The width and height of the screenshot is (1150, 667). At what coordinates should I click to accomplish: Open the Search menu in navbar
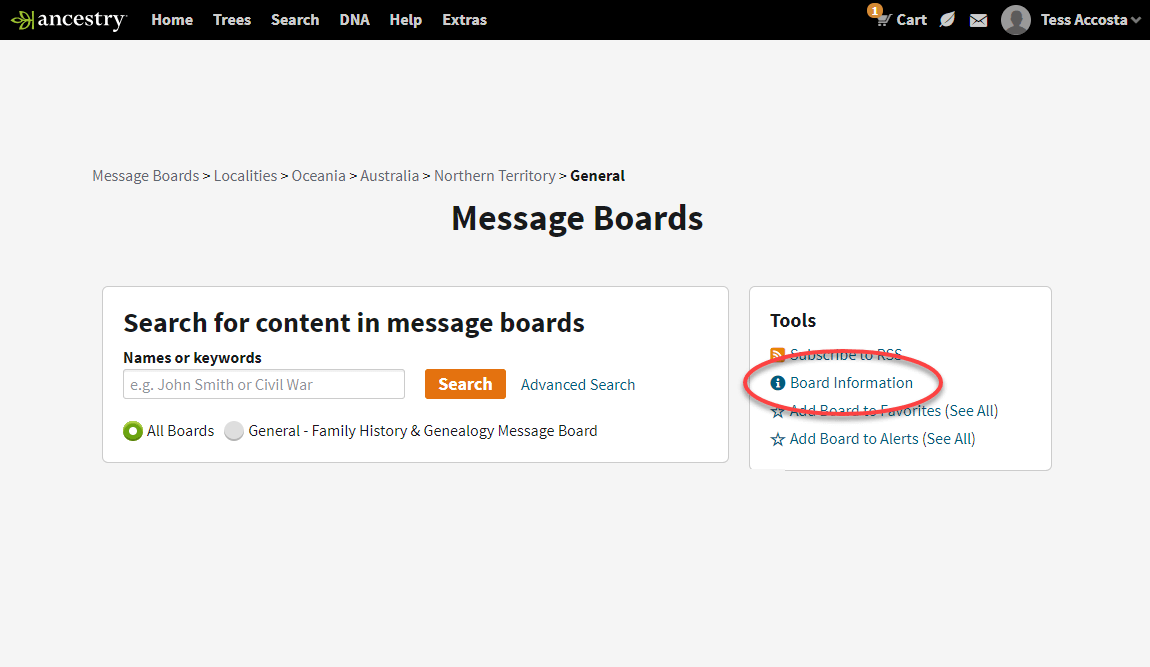[295, 20]
